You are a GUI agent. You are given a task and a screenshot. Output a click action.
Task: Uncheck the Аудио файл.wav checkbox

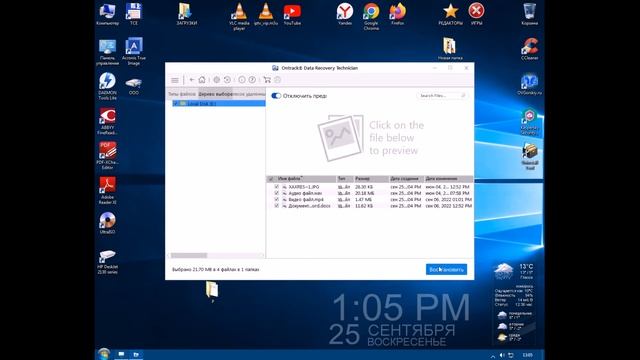point(277,193)
